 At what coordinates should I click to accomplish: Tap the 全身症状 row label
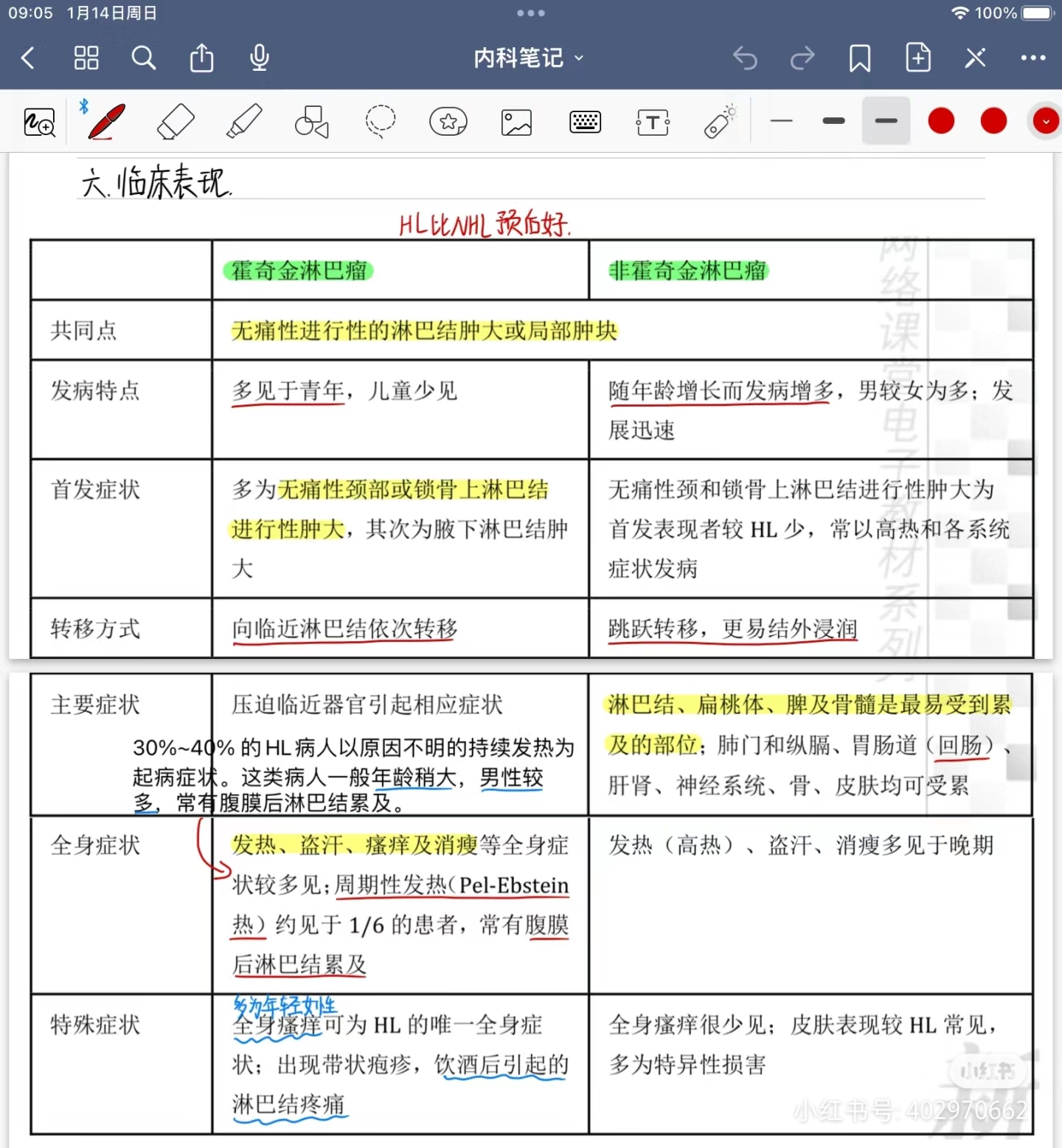[95, 845]
